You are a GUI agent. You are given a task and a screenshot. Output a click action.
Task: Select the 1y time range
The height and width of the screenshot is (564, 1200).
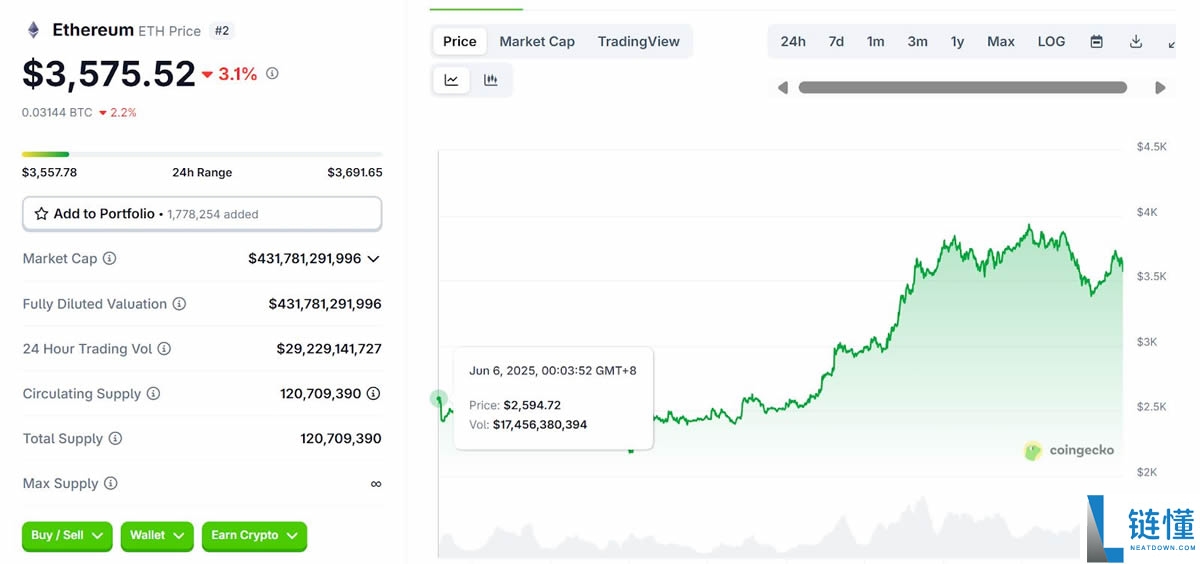coord(957,42)
